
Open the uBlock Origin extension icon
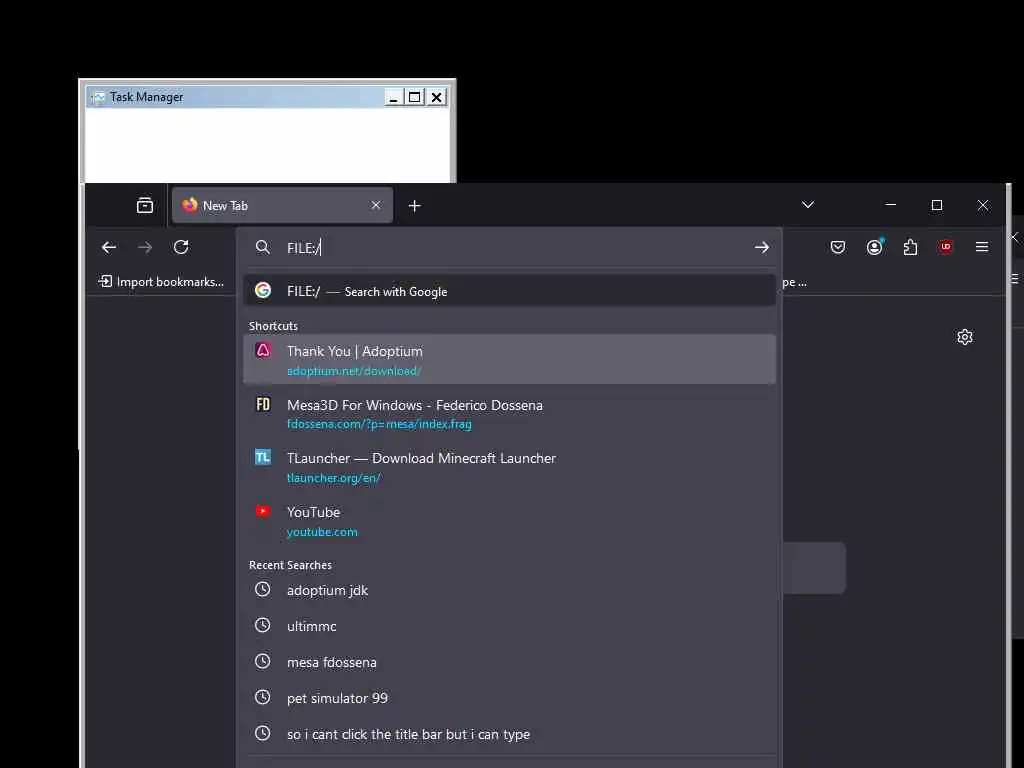click(946, 247)
